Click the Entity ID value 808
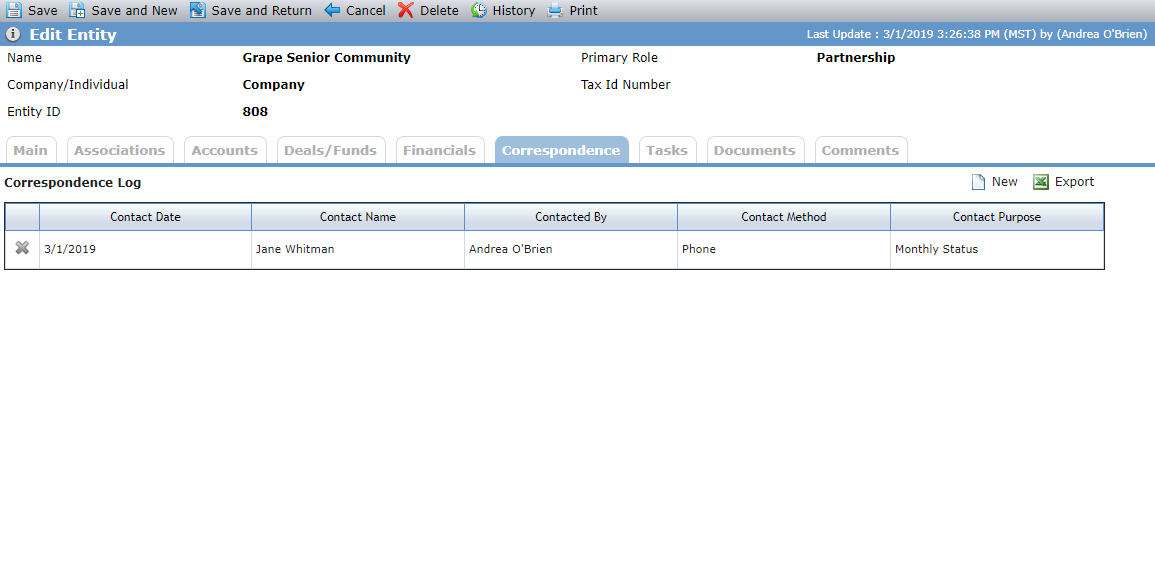This screenshot has width=1155, height=564. [255, 112]
